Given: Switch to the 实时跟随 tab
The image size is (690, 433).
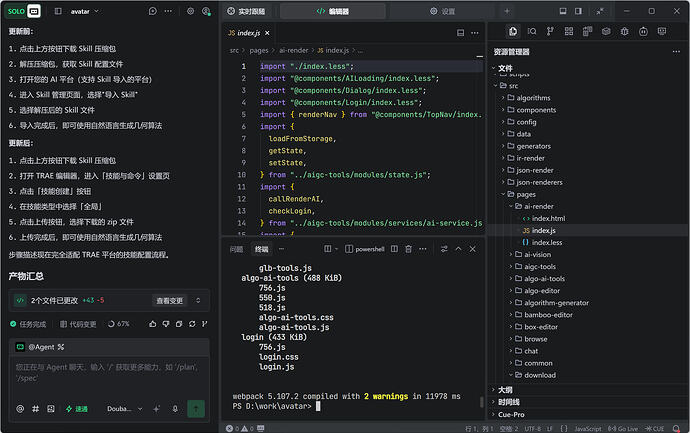Looking at the screenshot, I should [x=246, y=11].
